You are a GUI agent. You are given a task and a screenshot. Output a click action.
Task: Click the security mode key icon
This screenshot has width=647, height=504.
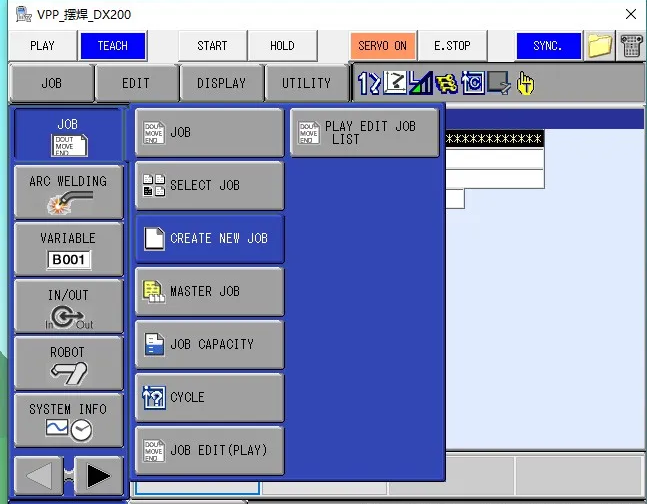[446, 83]
